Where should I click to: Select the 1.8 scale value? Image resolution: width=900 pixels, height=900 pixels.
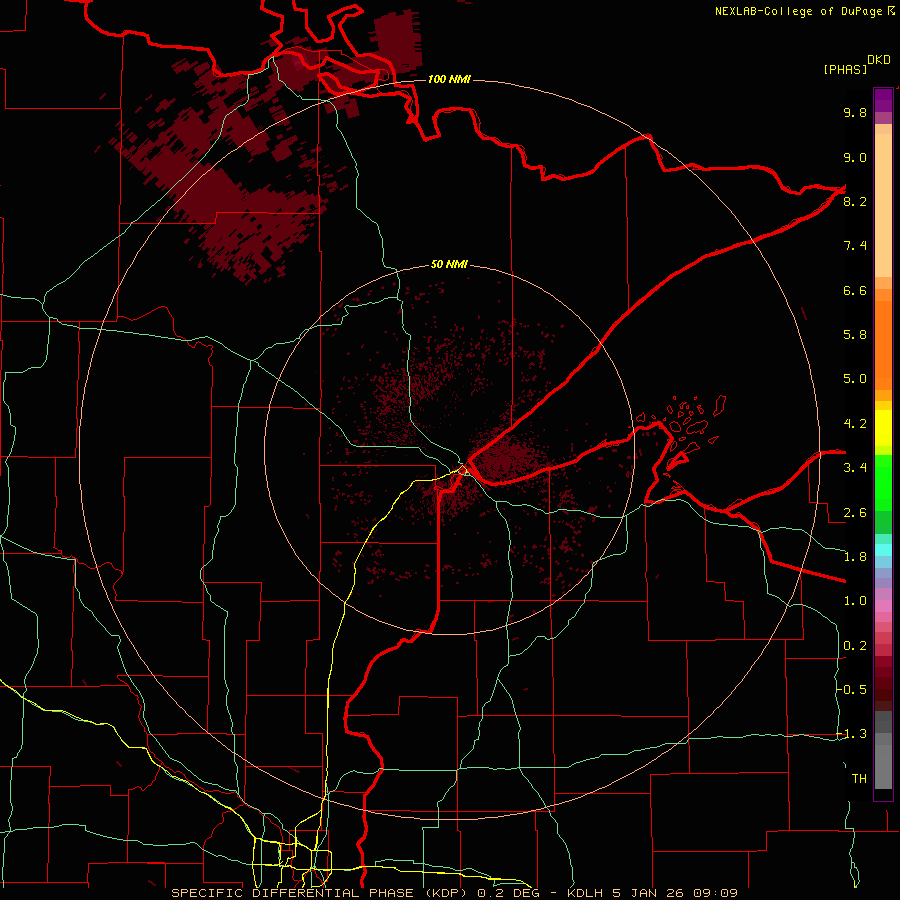[x=855, y=557]
